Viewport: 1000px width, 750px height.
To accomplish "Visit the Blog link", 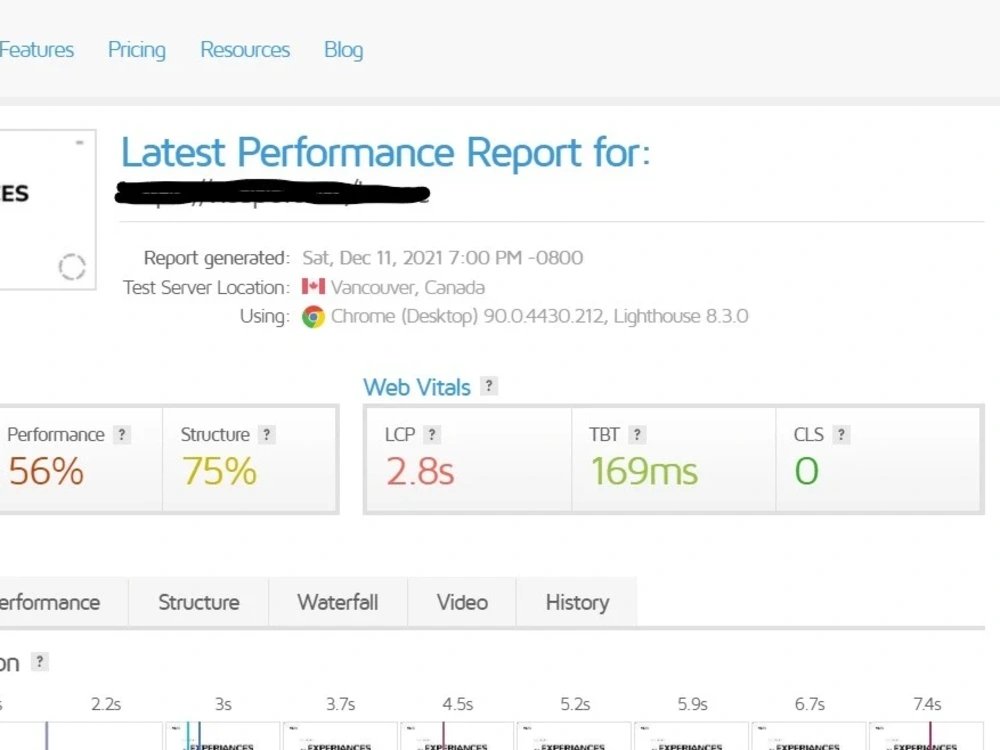I will coord(344,50).
